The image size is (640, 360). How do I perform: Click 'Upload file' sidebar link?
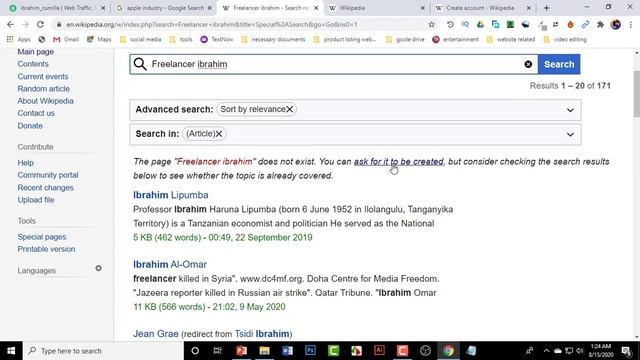(36, 200)
